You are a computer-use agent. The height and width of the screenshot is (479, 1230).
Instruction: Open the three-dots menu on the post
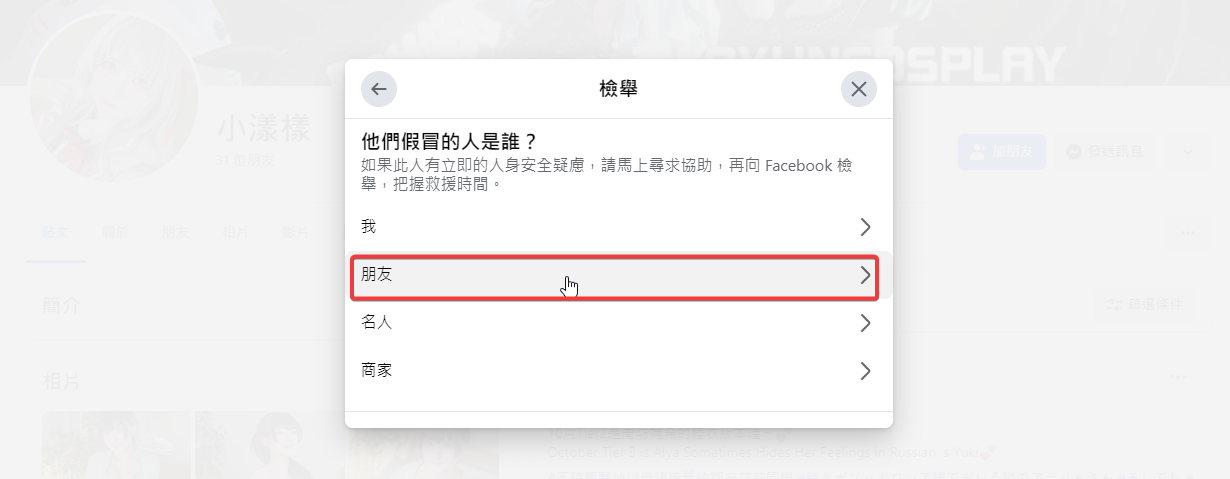point(1177,377)
